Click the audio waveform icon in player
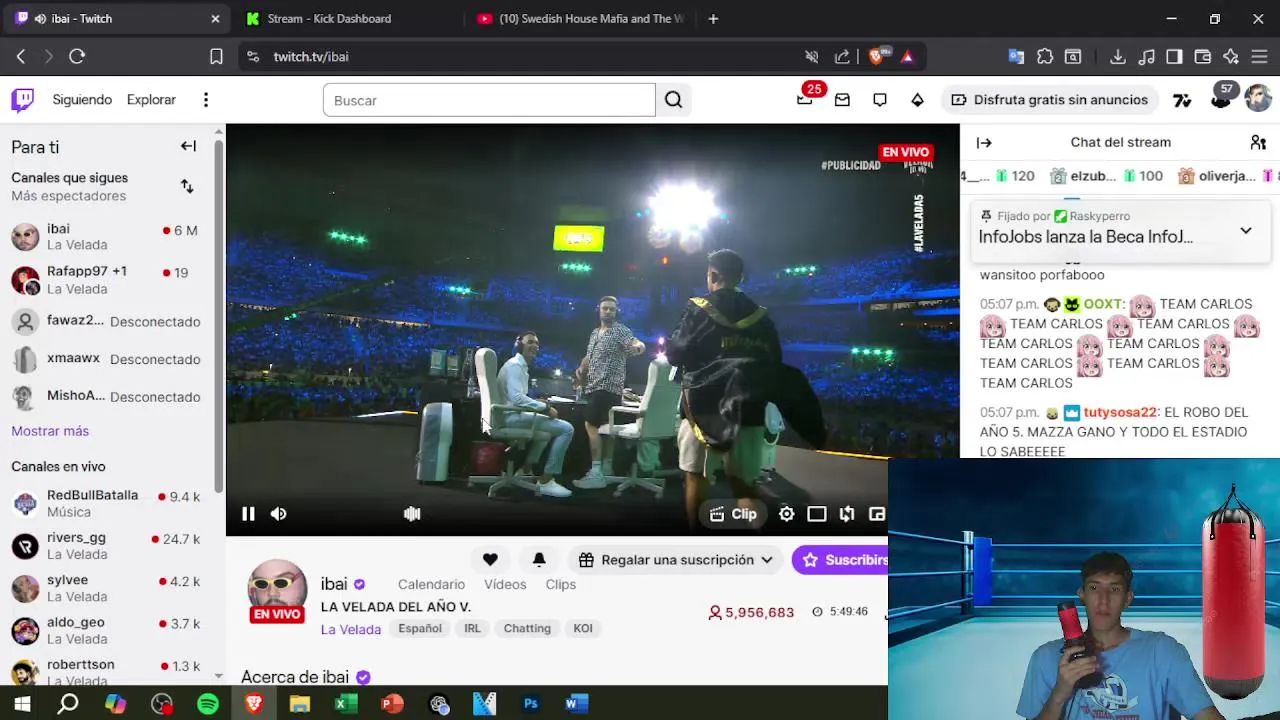Image resolution: width=1280 pixels, height=720 pixels. (412, 514)
